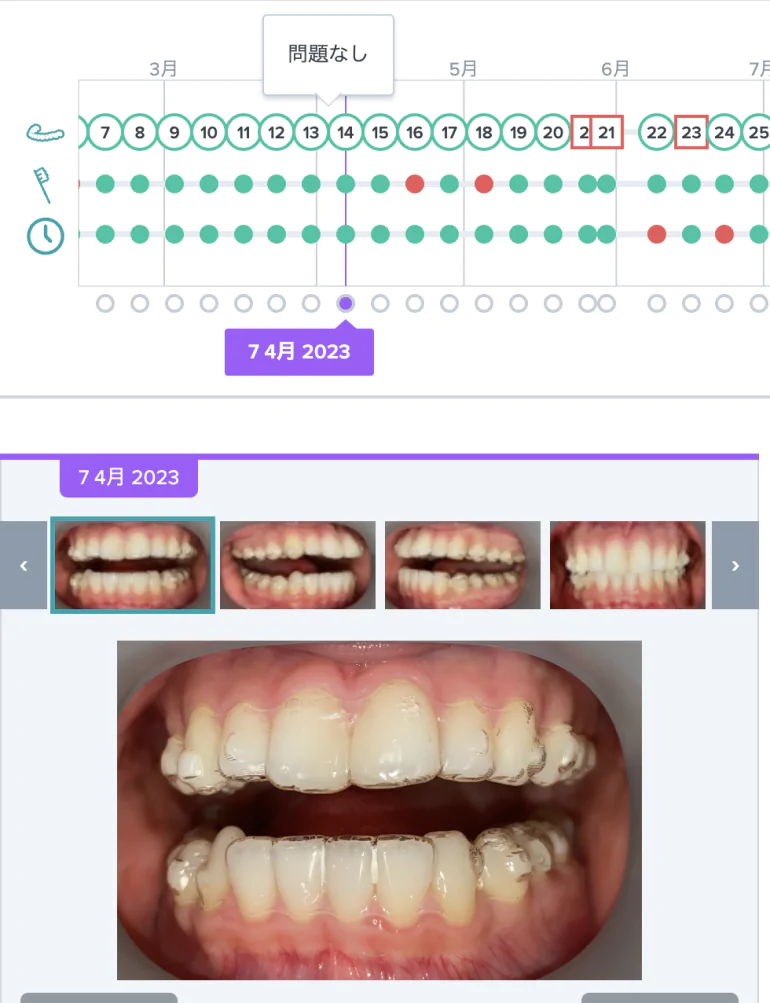Click the clock wear-time icon
Image resolution: width=770 pixels, height=1003 pixels.
click(45, 236)
